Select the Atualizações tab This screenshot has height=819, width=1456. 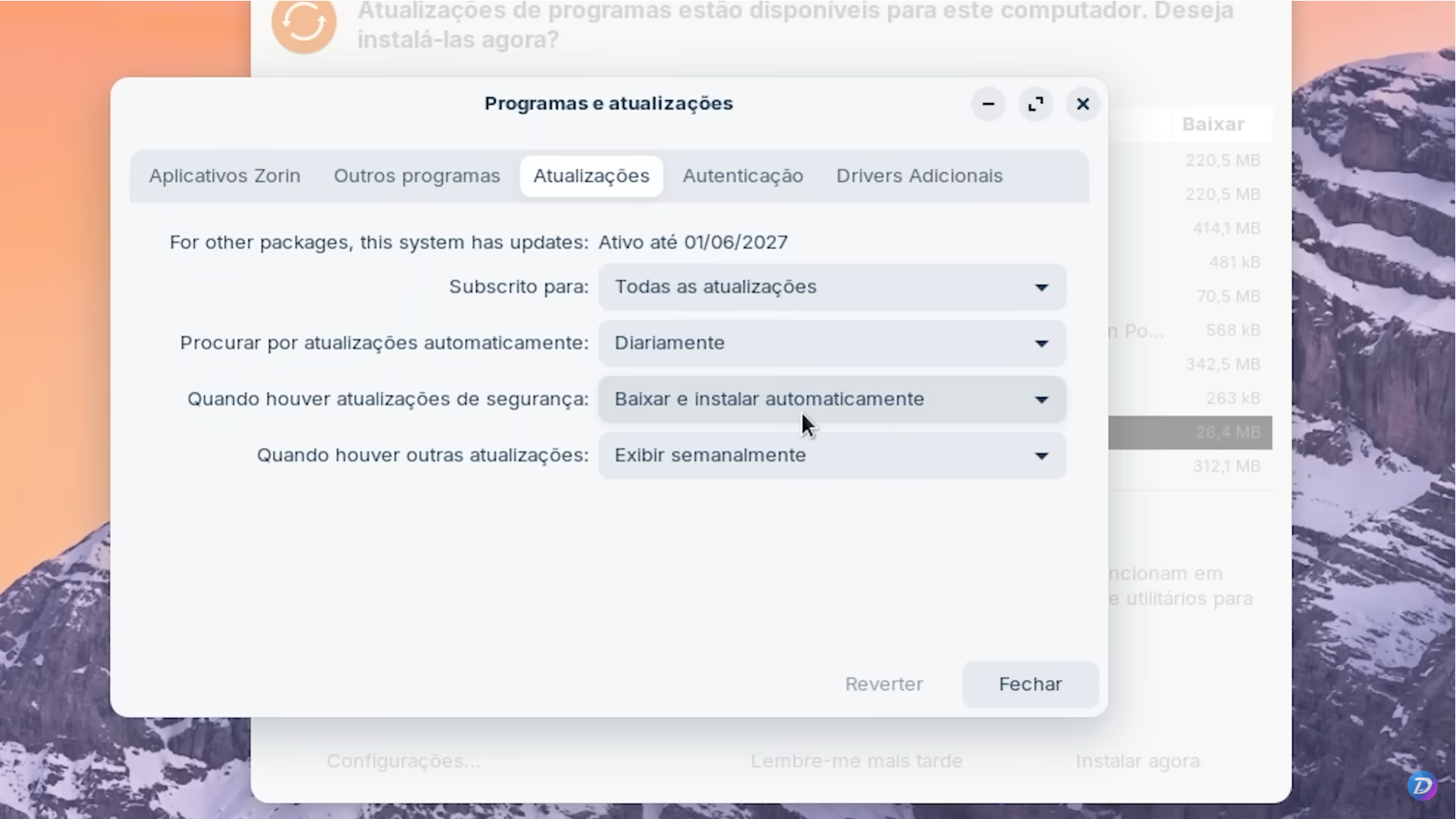(x=591, y=176)
